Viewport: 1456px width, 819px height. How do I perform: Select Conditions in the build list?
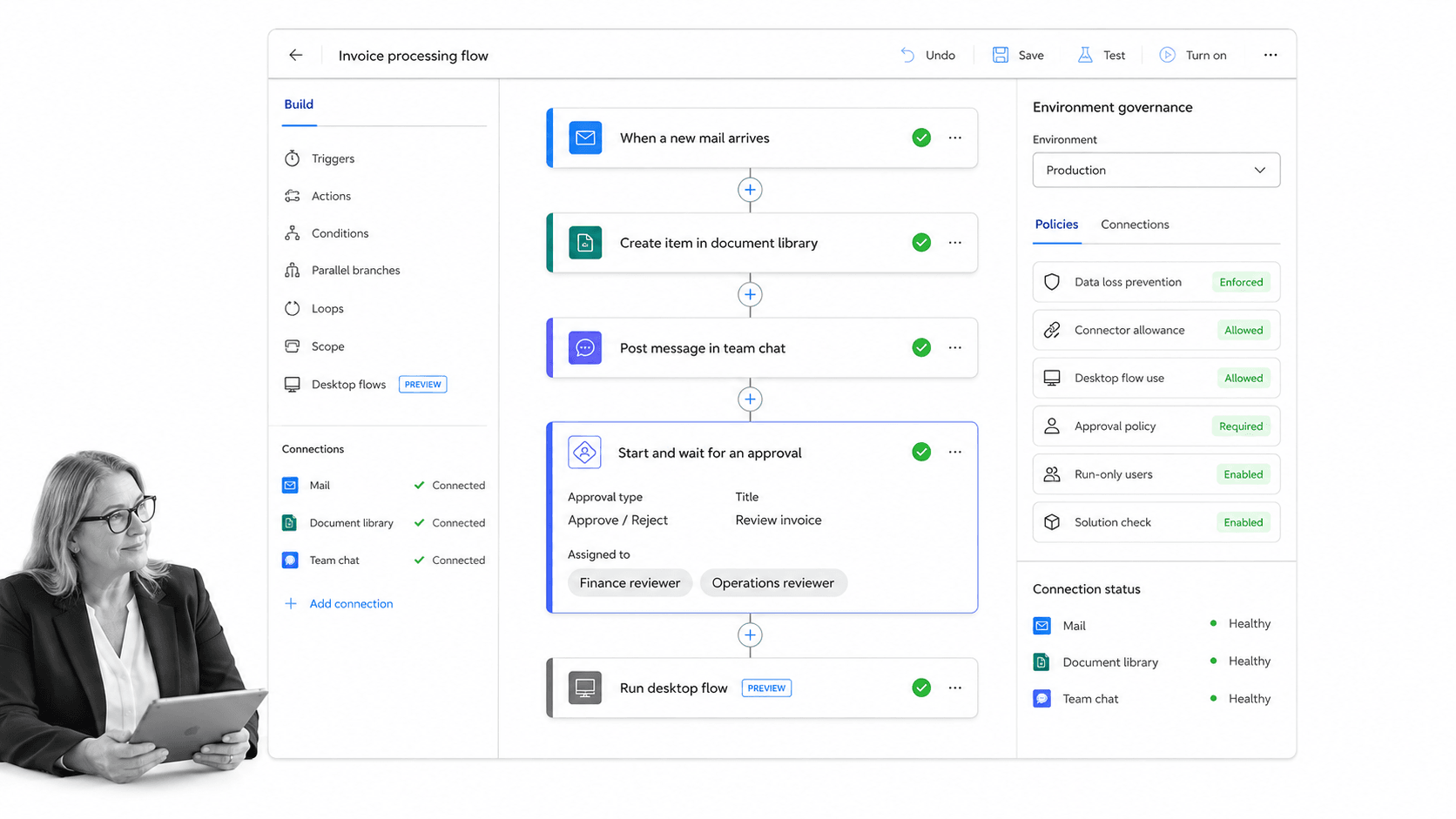[327, 233]
